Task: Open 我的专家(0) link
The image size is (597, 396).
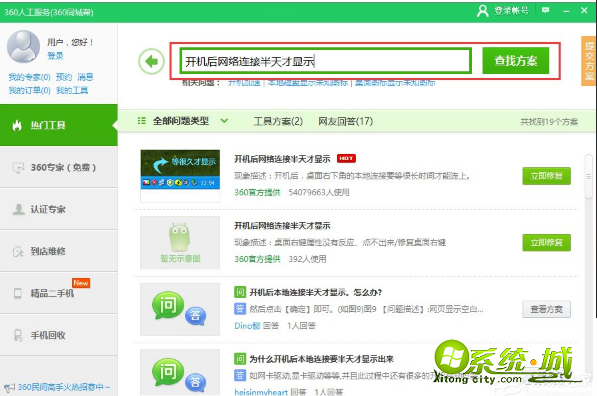Action: 29,77
